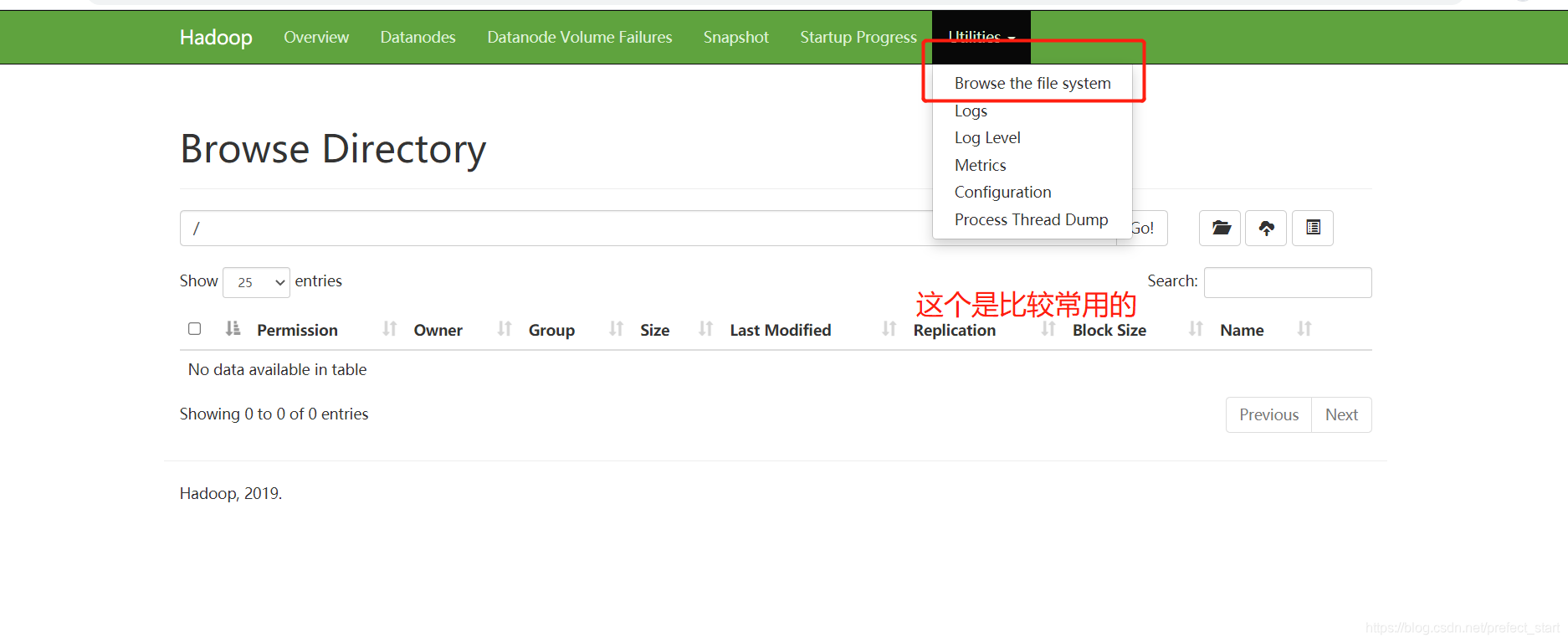This screenshot has width=1568, height=643.
Task: Go to the Snapshot nav link
Action: (735, 37)
